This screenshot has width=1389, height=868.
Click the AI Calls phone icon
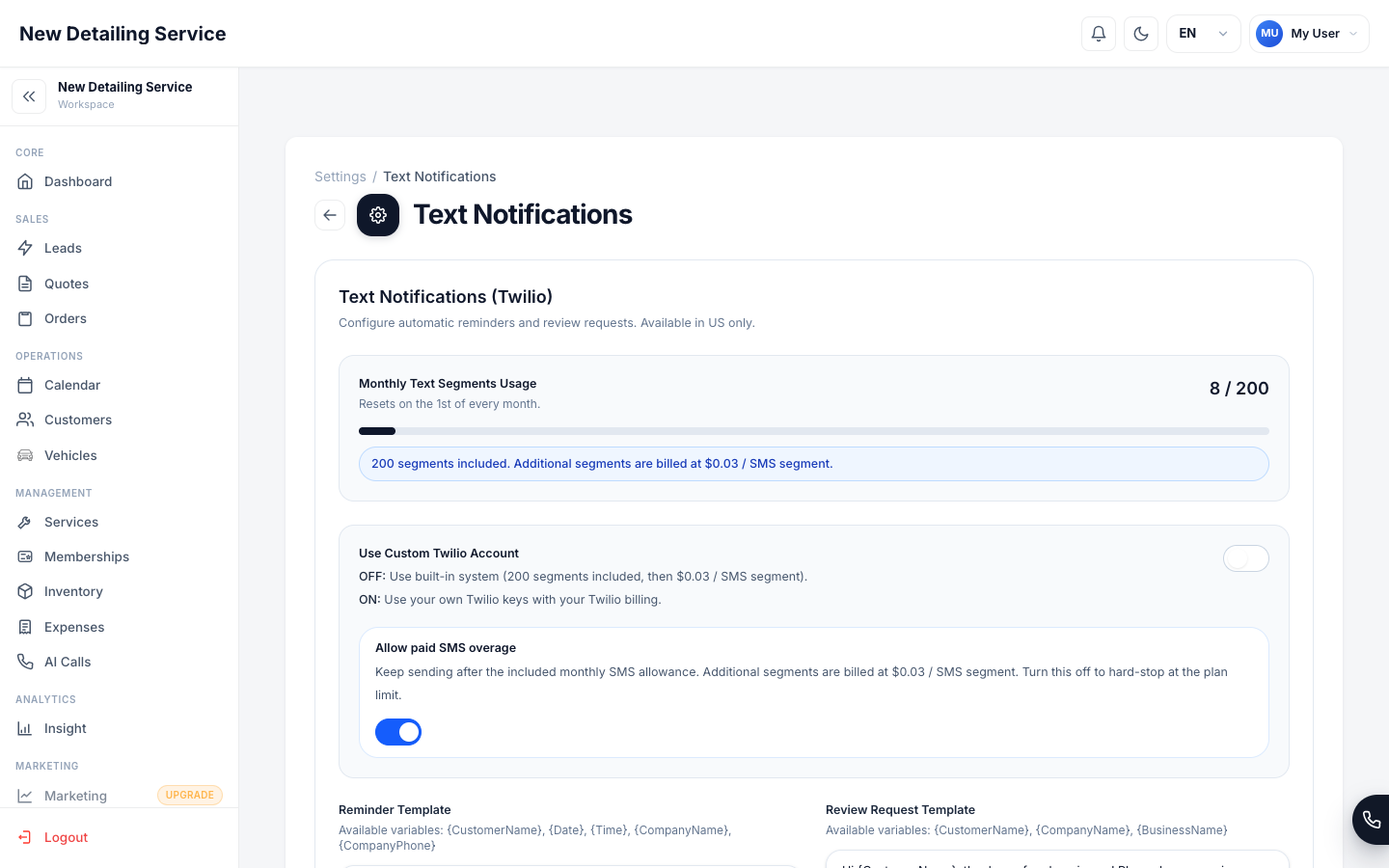(25, 662)
